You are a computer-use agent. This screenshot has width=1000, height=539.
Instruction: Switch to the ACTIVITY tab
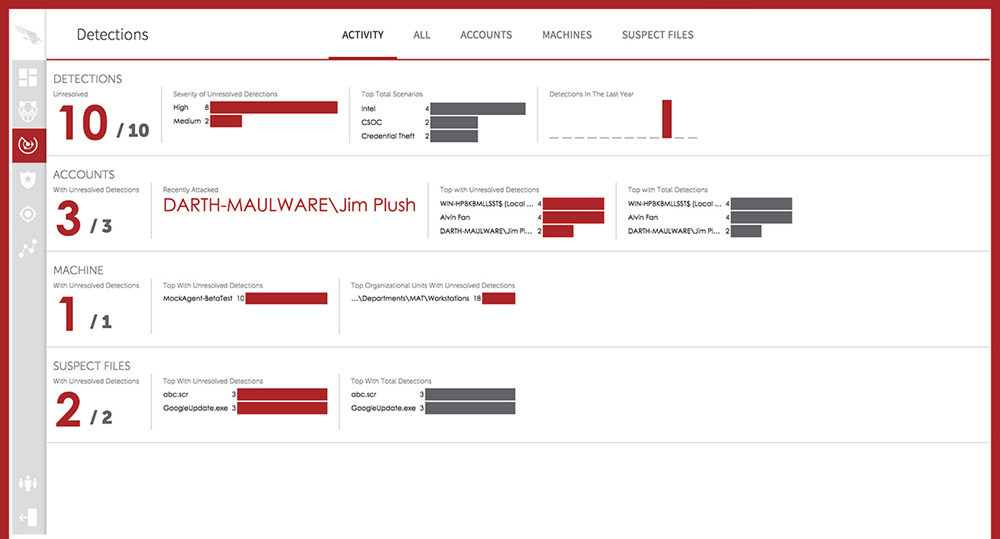[x=363, y=35]
